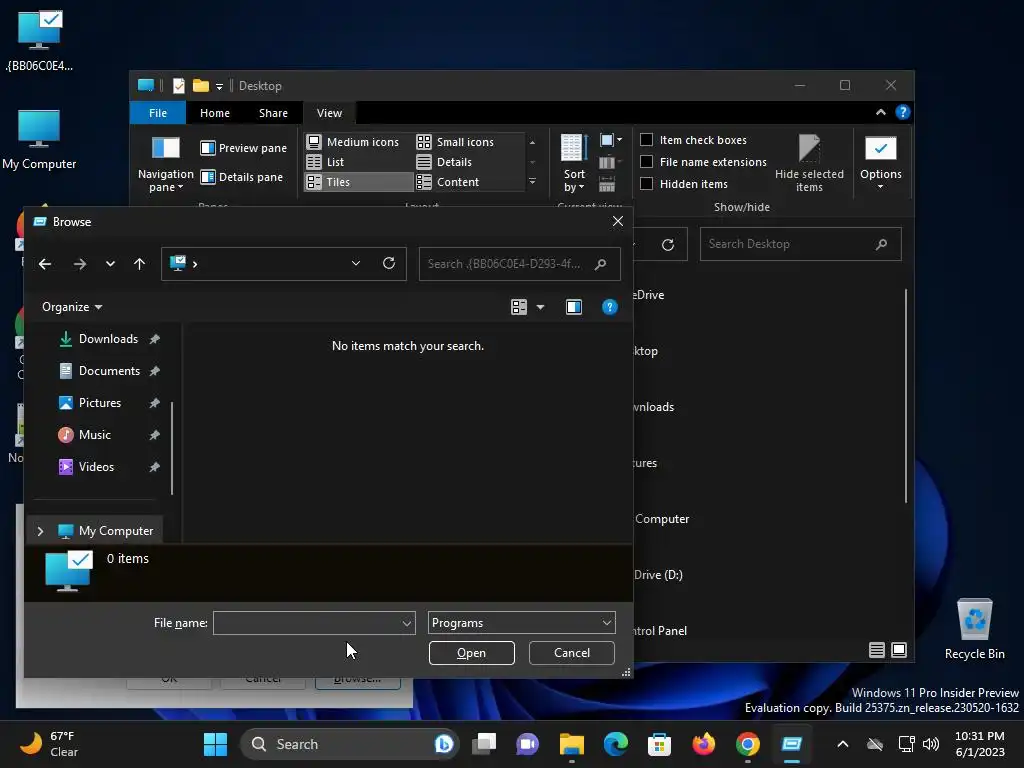This screenshot has height=768, width=1024.
Task: Enable Item check boxes
Action: pyautogui.click(x=646, y=140)
